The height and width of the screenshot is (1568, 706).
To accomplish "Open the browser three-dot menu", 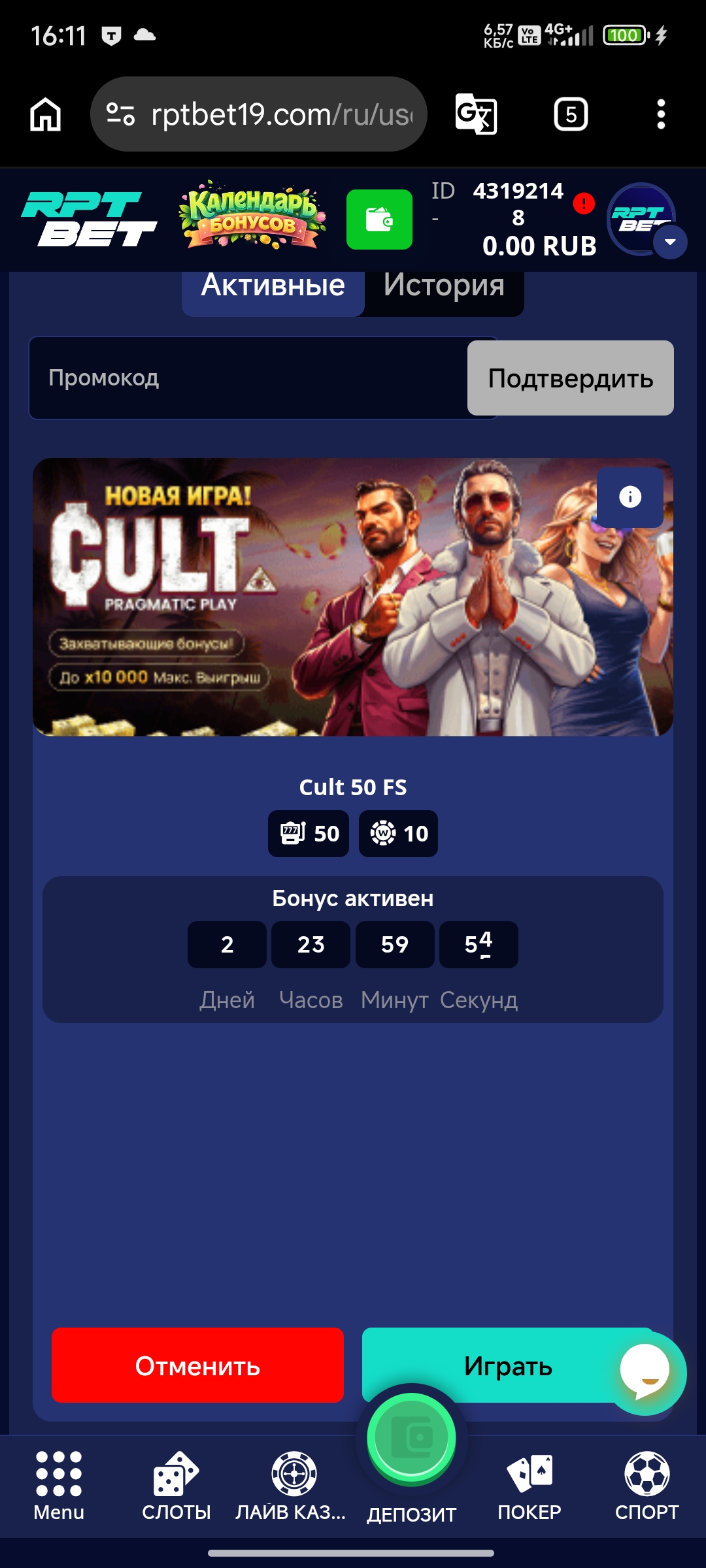I will click(x=661, y=114).
